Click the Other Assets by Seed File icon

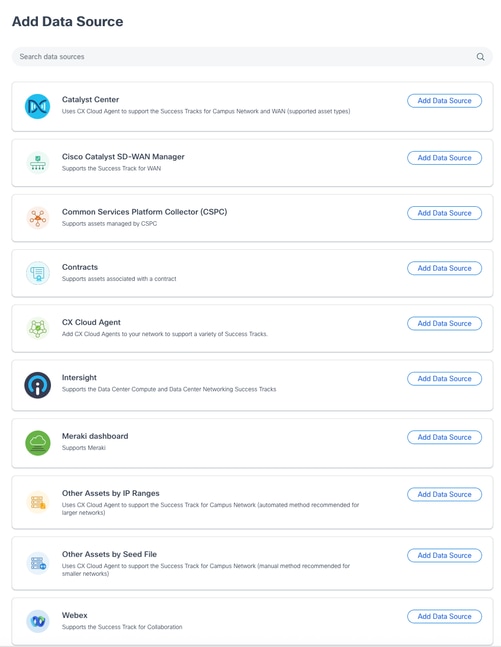coord(38,563)
